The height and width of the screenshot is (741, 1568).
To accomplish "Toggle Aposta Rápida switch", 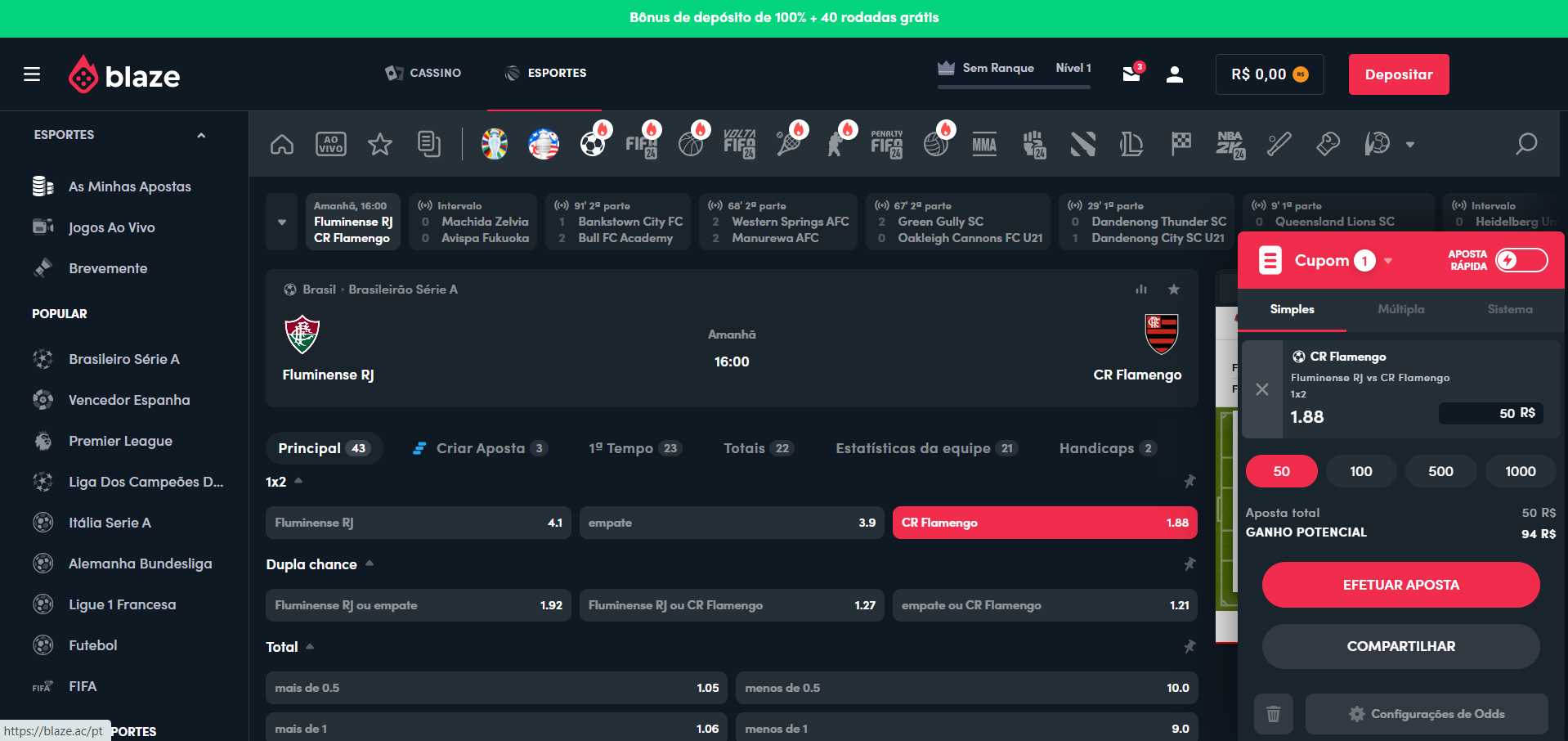I will (1521, 260).
